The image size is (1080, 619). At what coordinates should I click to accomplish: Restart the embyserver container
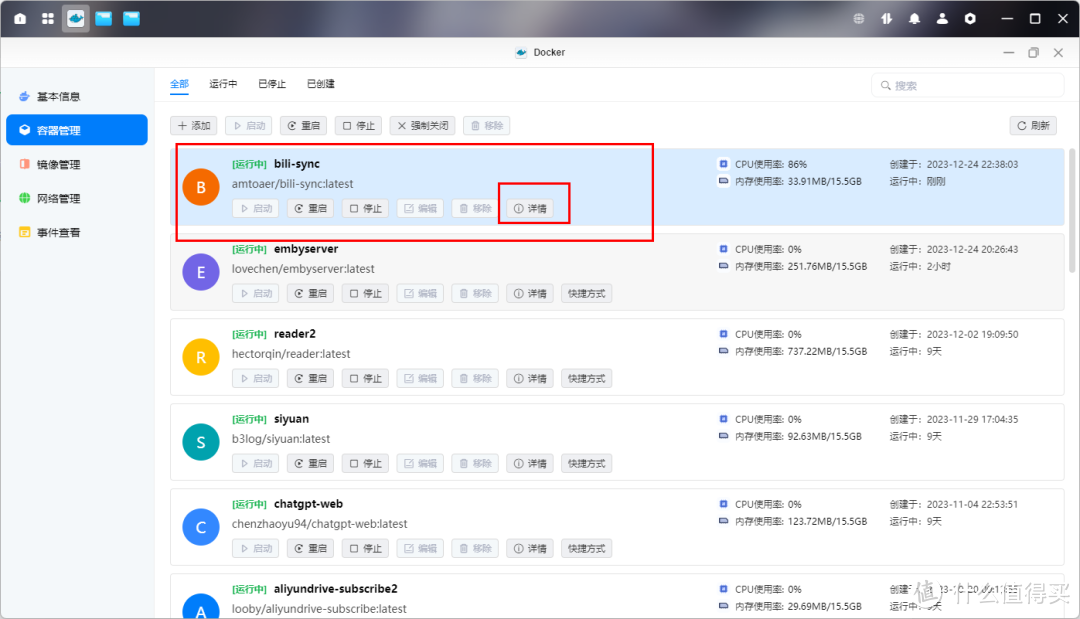click(310, 293)
